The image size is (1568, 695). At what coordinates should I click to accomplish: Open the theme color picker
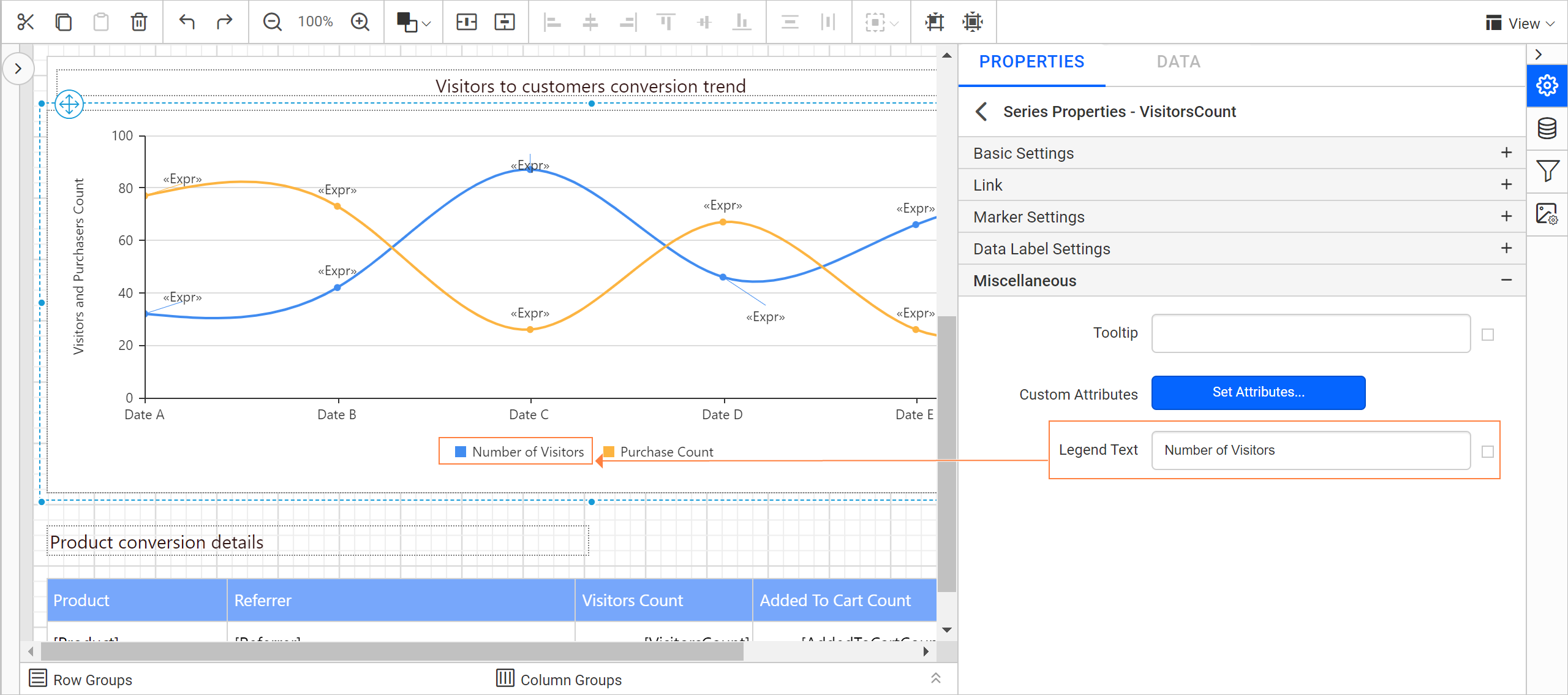[x=412, y=21]
